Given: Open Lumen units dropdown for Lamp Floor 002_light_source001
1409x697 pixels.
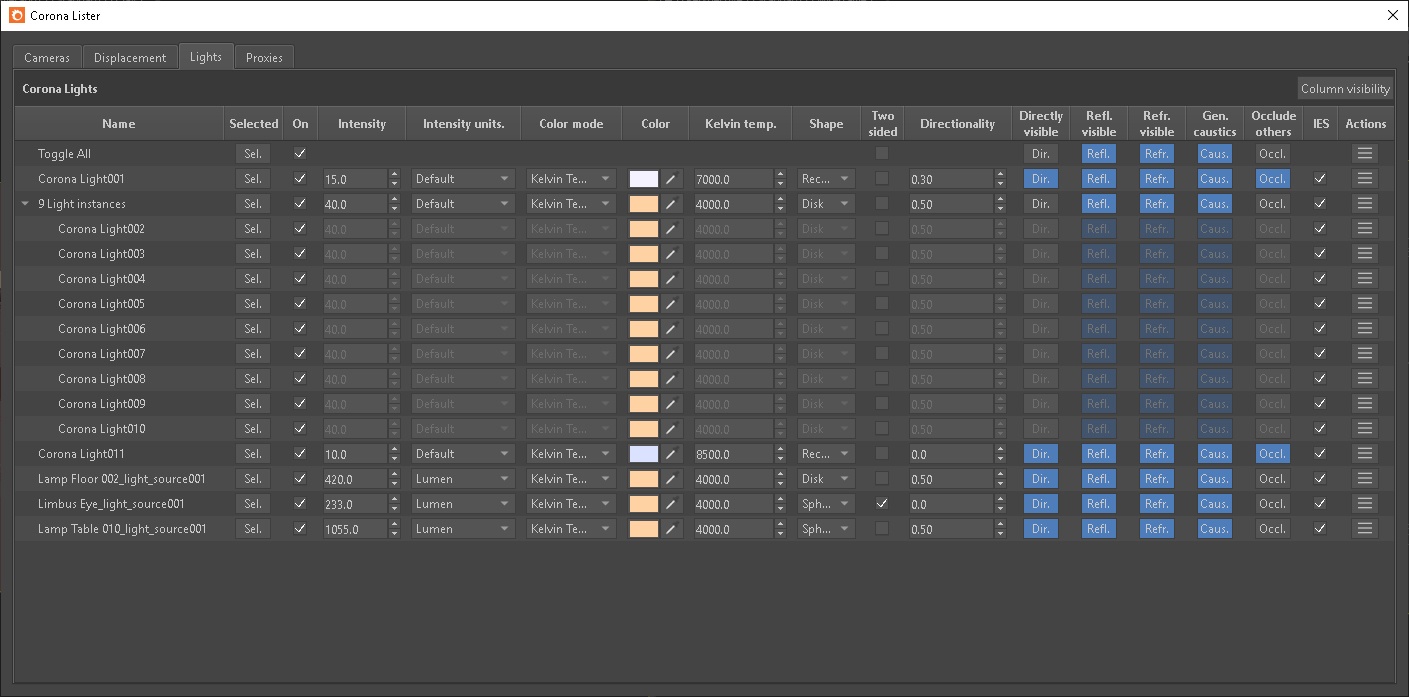Looking at the screenshot, I should point(463,479).
